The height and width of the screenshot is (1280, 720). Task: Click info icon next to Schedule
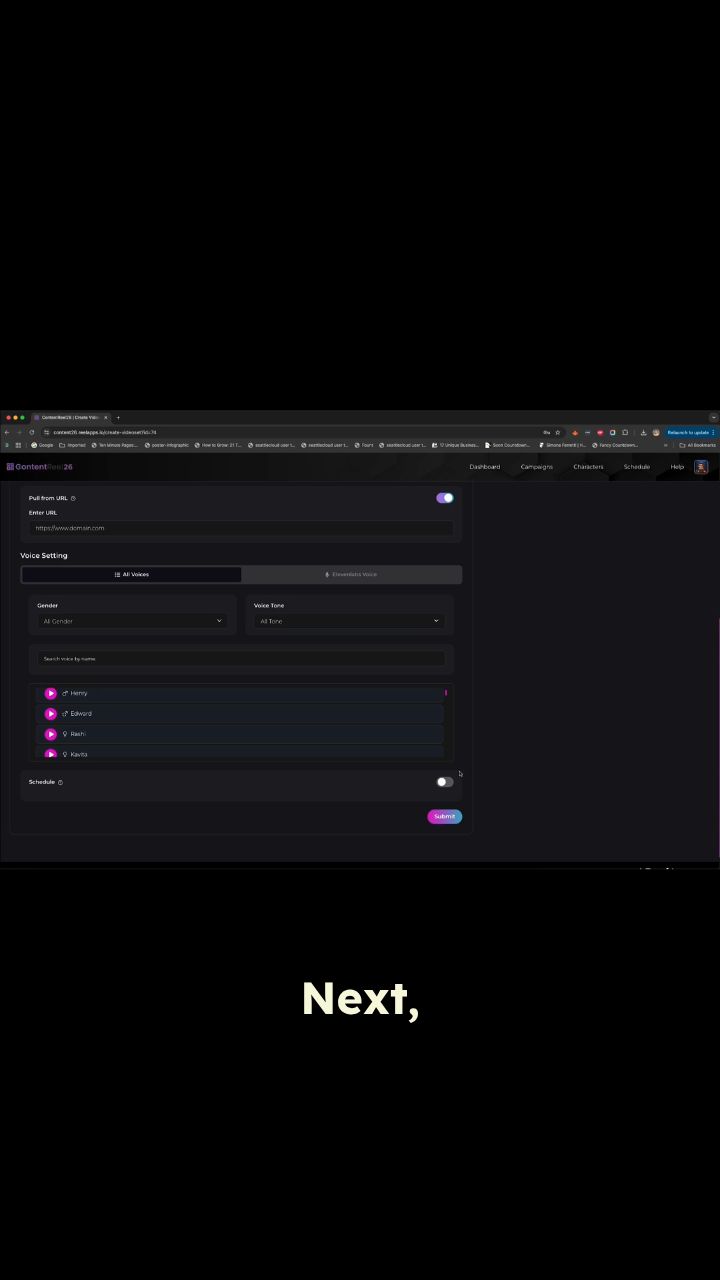point(60,782)
